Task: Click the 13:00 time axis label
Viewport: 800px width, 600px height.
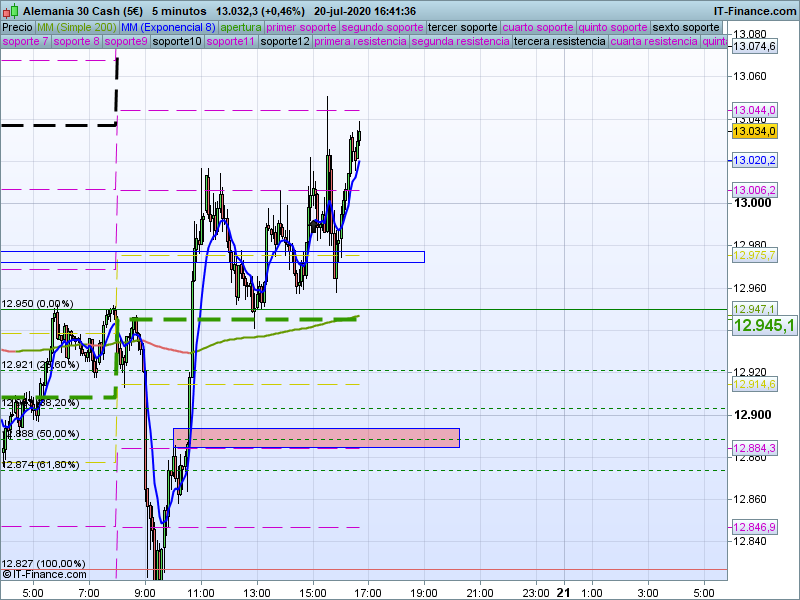Action: [x=257, y=593]
